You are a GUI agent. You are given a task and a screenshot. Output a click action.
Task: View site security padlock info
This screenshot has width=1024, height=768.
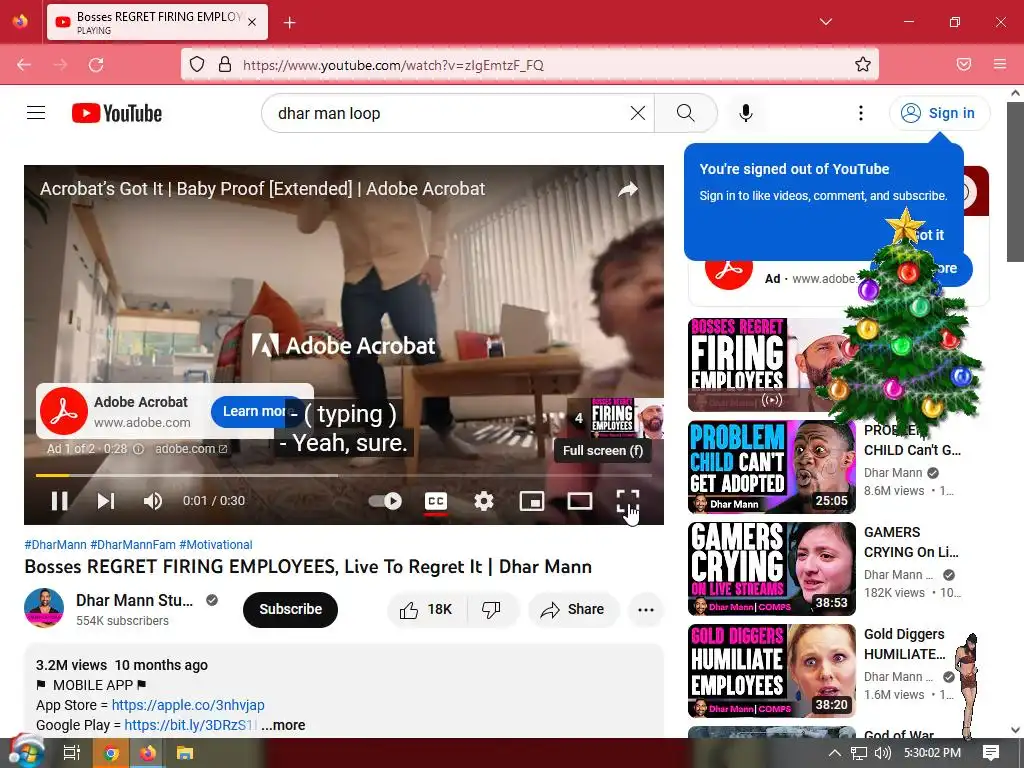225,65
